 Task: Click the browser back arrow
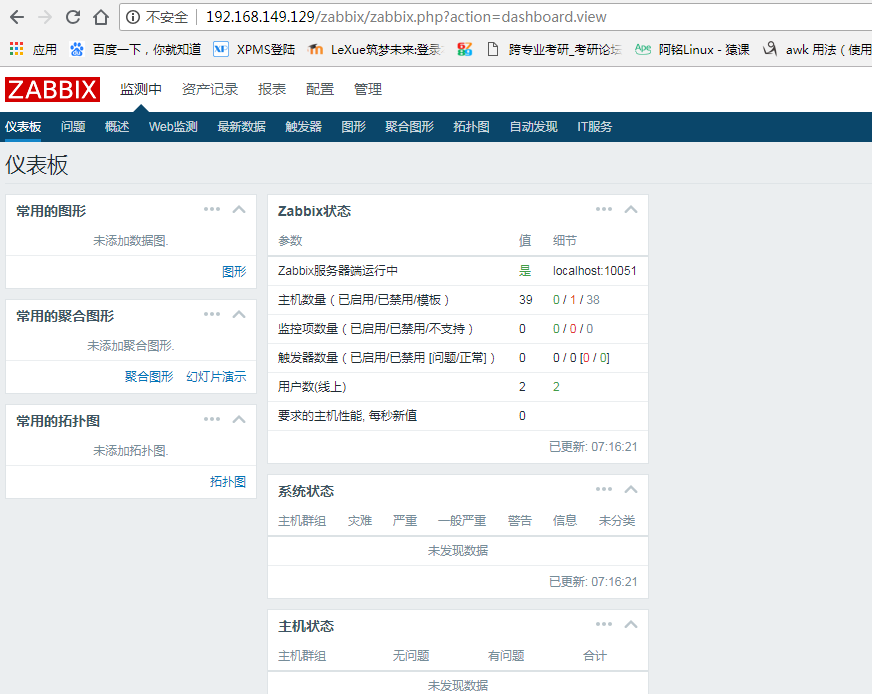coord(17,17)
